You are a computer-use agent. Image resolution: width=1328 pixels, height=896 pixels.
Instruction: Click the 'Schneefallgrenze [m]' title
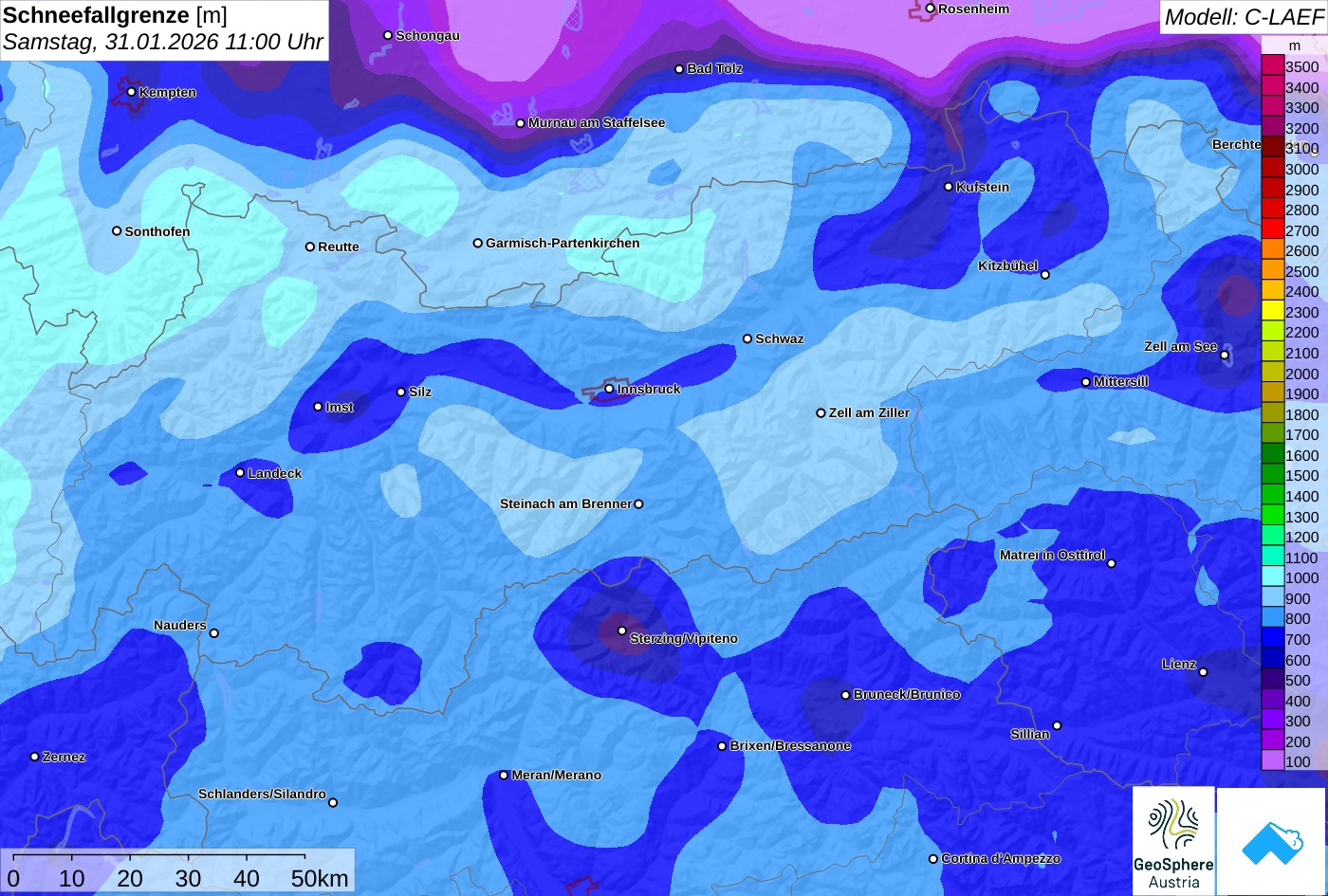[116, 15]
